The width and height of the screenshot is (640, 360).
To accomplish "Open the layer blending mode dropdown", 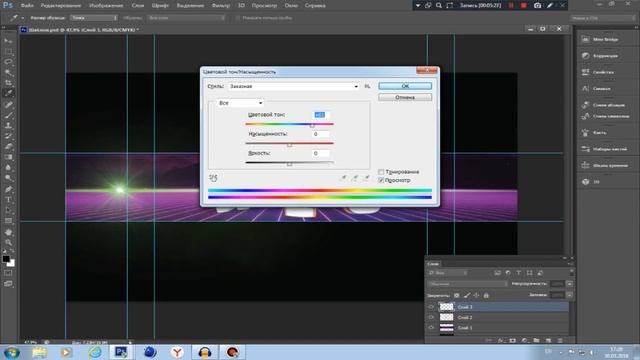I will [x=467, y=284].
